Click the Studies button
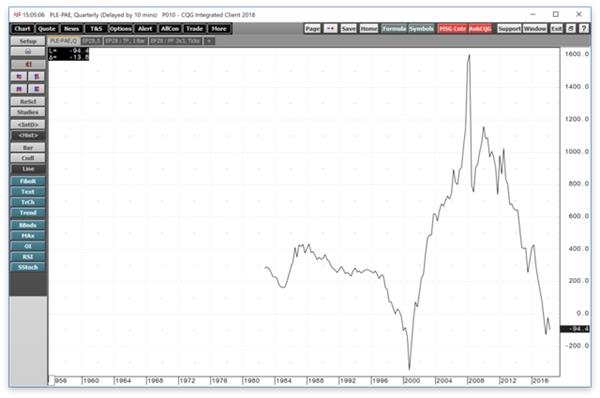600x398 pixels. coord(28,112)
